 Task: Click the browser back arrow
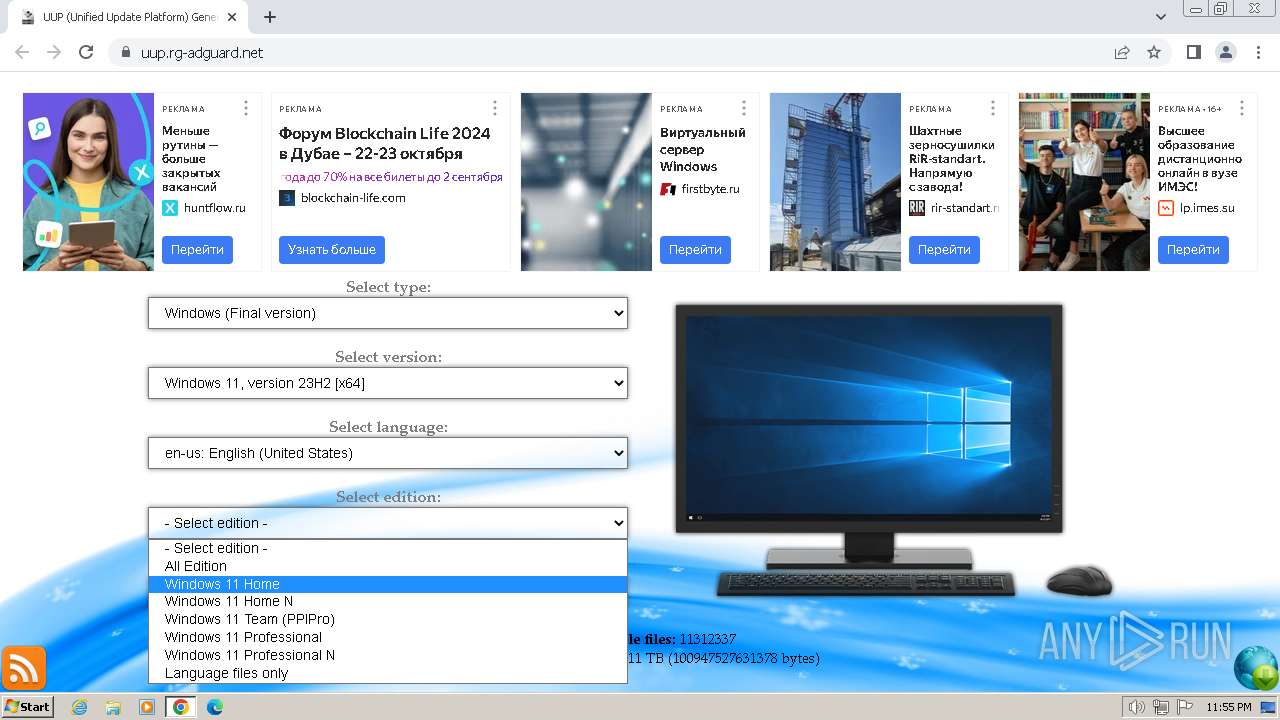coord(22,52)
